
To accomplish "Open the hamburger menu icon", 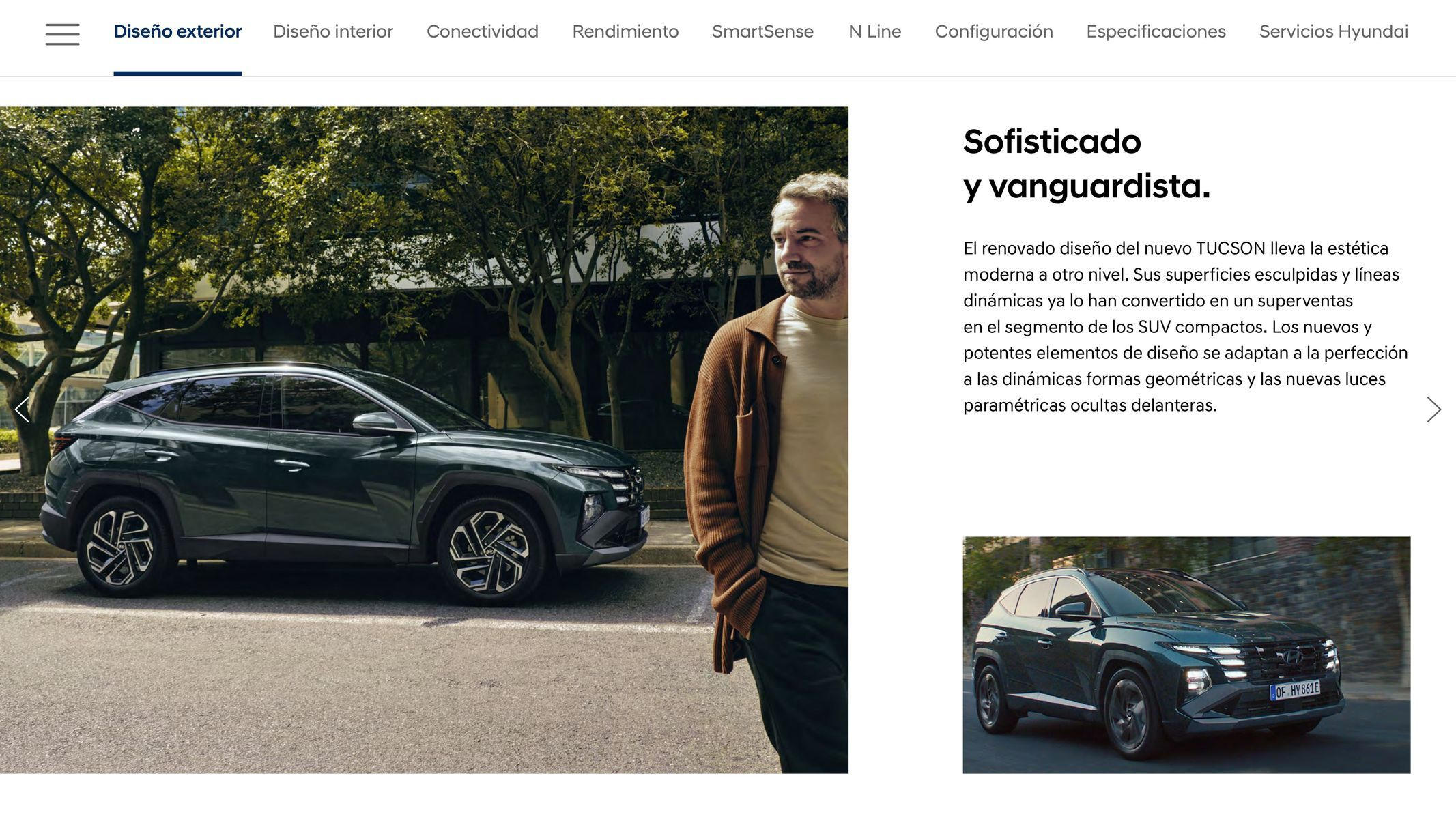I will click(62, 34).
